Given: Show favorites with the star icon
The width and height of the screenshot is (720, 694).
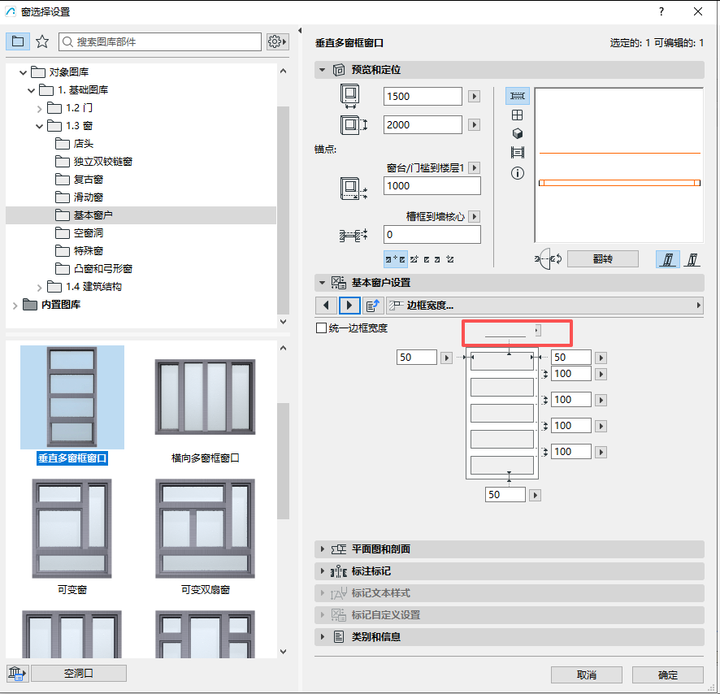Looking at the screenshot, I should 42,42.
